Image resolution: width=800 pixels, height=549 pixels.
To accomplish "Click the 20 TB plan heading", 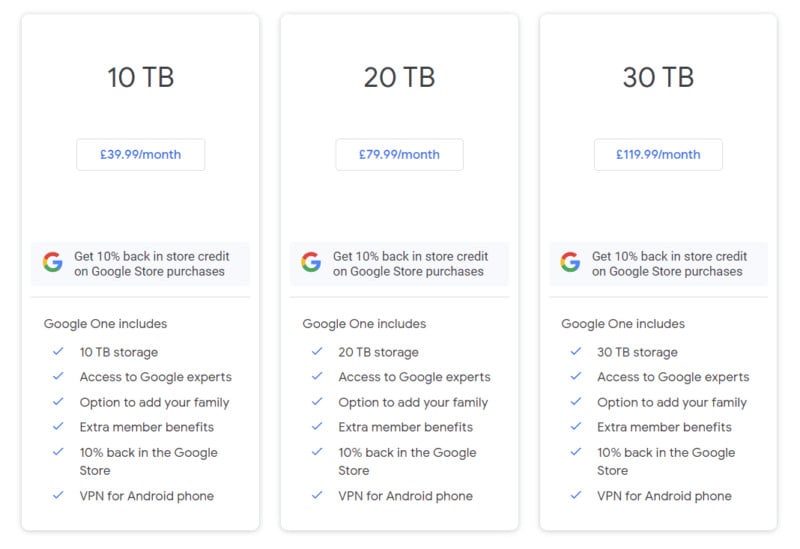I will pyautogui.click(x=399, y=78).
